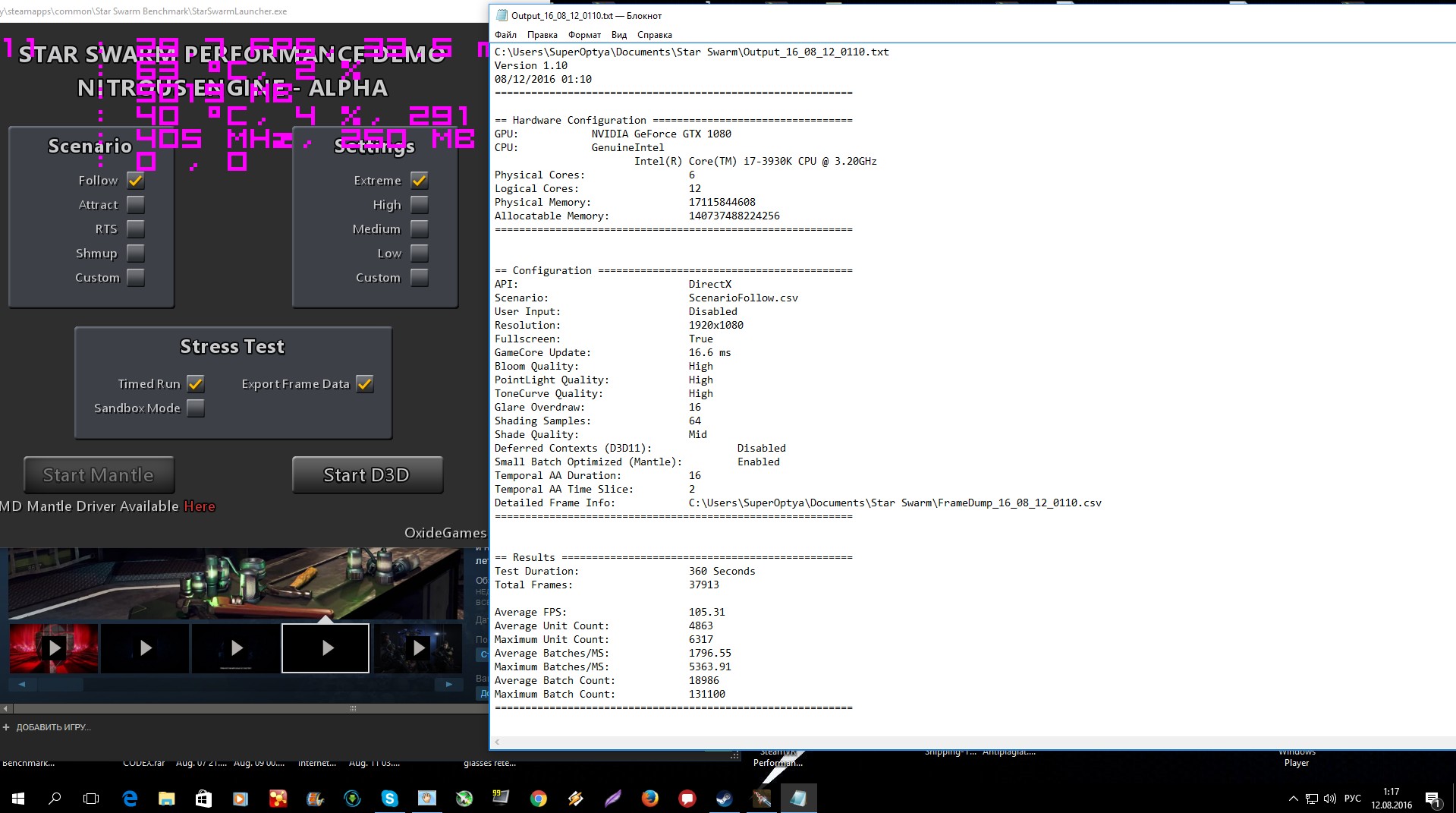1456x813 pixels.
Task: Open the Формат menu in Notepad
Action: pos(584,35)
